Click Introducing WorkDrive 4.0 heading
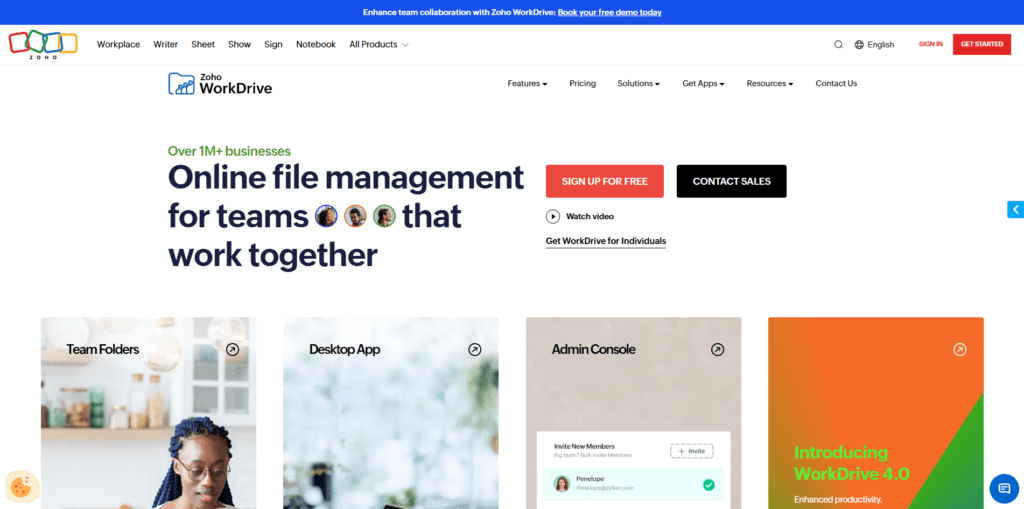The width and height of the screenshot is (1024, 509). tap(852, 463)
